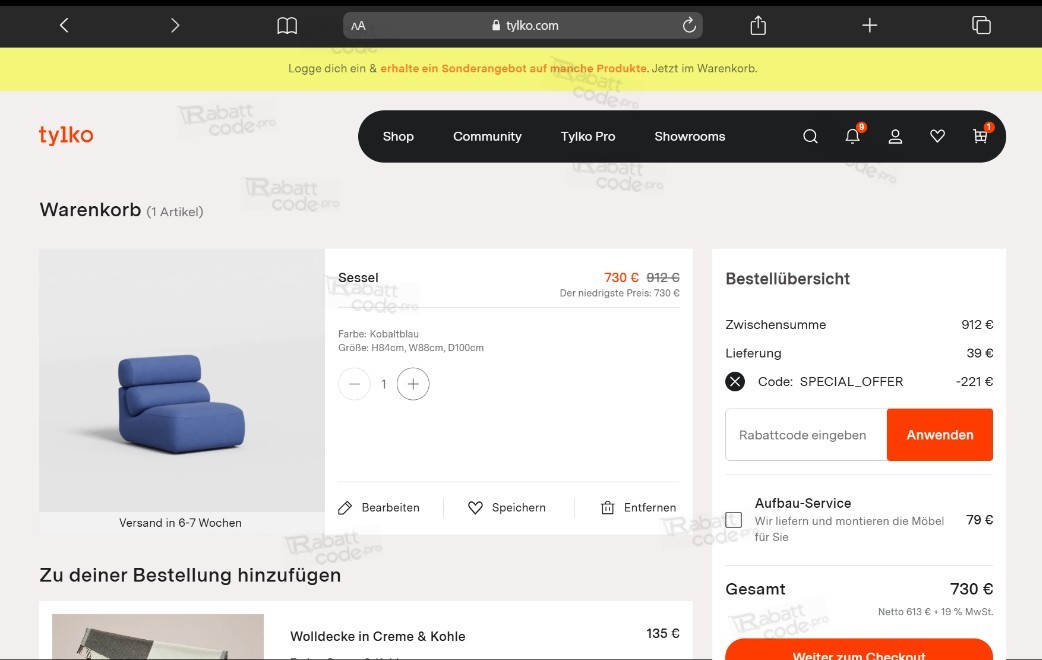Open a new tab with plus icon
This screenshot has width=1042, height=660.
click(x=869, y=25)
